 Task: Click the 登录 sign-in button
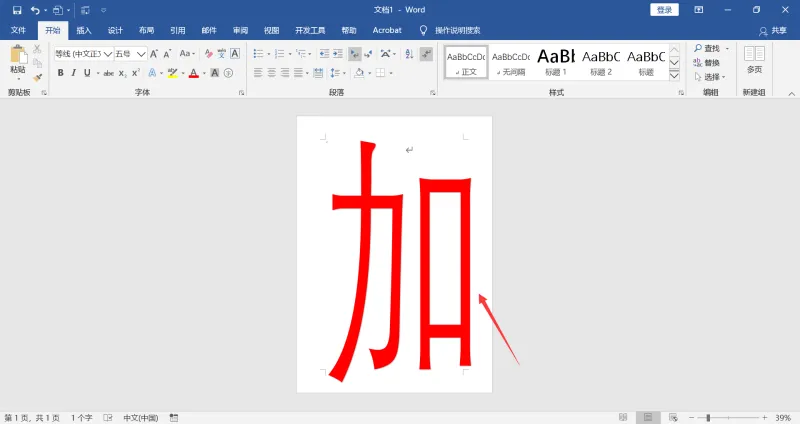tap(664, 10)
